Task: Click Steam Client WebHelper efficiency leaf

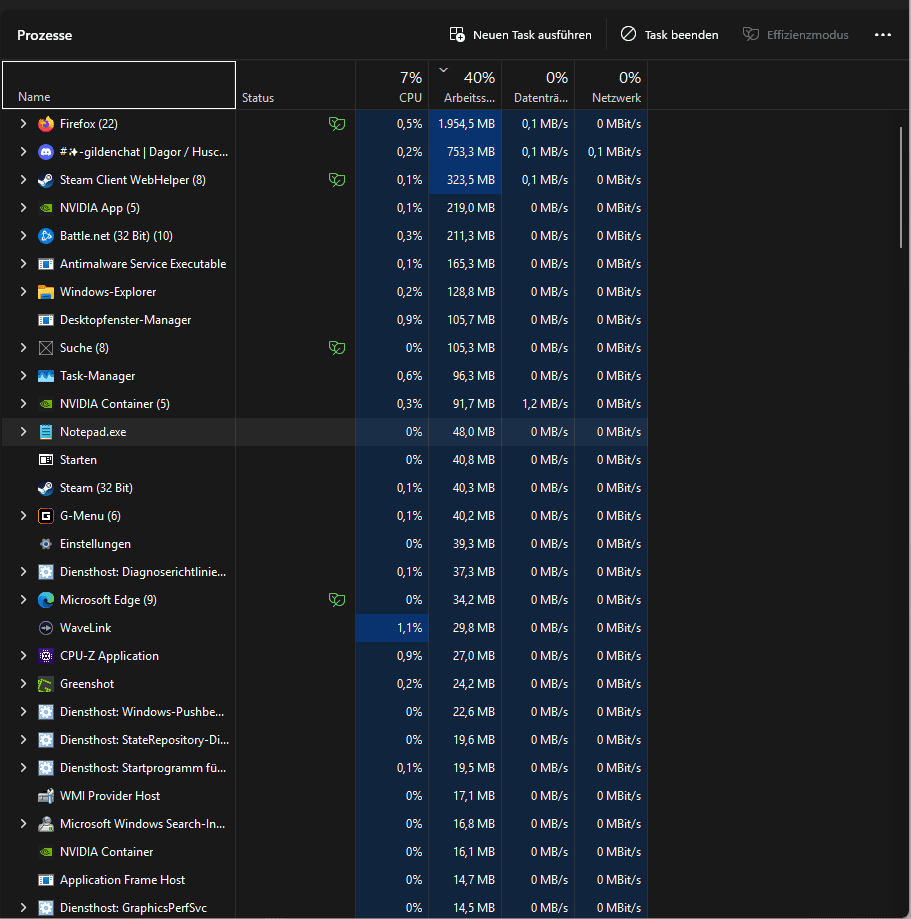Action: click(336, 180)
